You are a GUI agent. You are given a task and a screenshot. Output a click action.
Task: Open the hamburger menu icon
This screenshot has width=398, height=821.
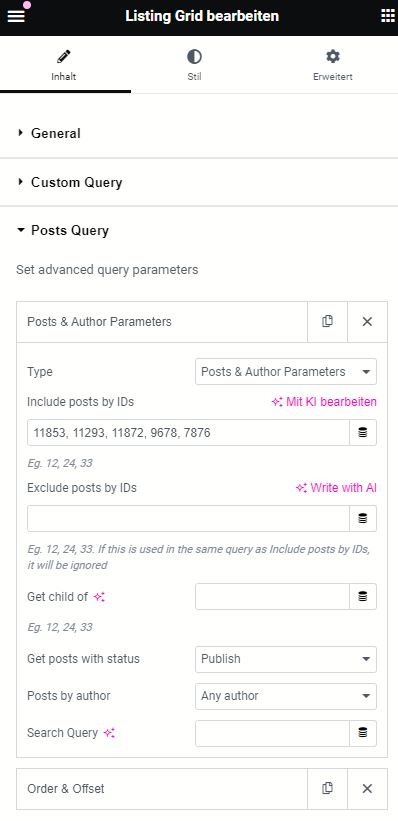(x=16, y=16)
